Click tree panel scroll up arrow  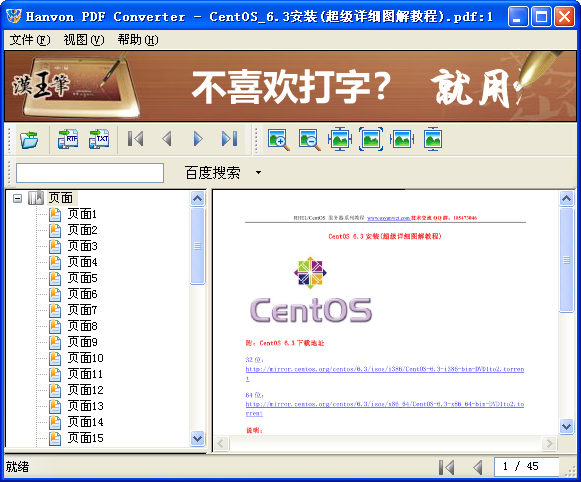pyautogui.click(x=197, y=199)
